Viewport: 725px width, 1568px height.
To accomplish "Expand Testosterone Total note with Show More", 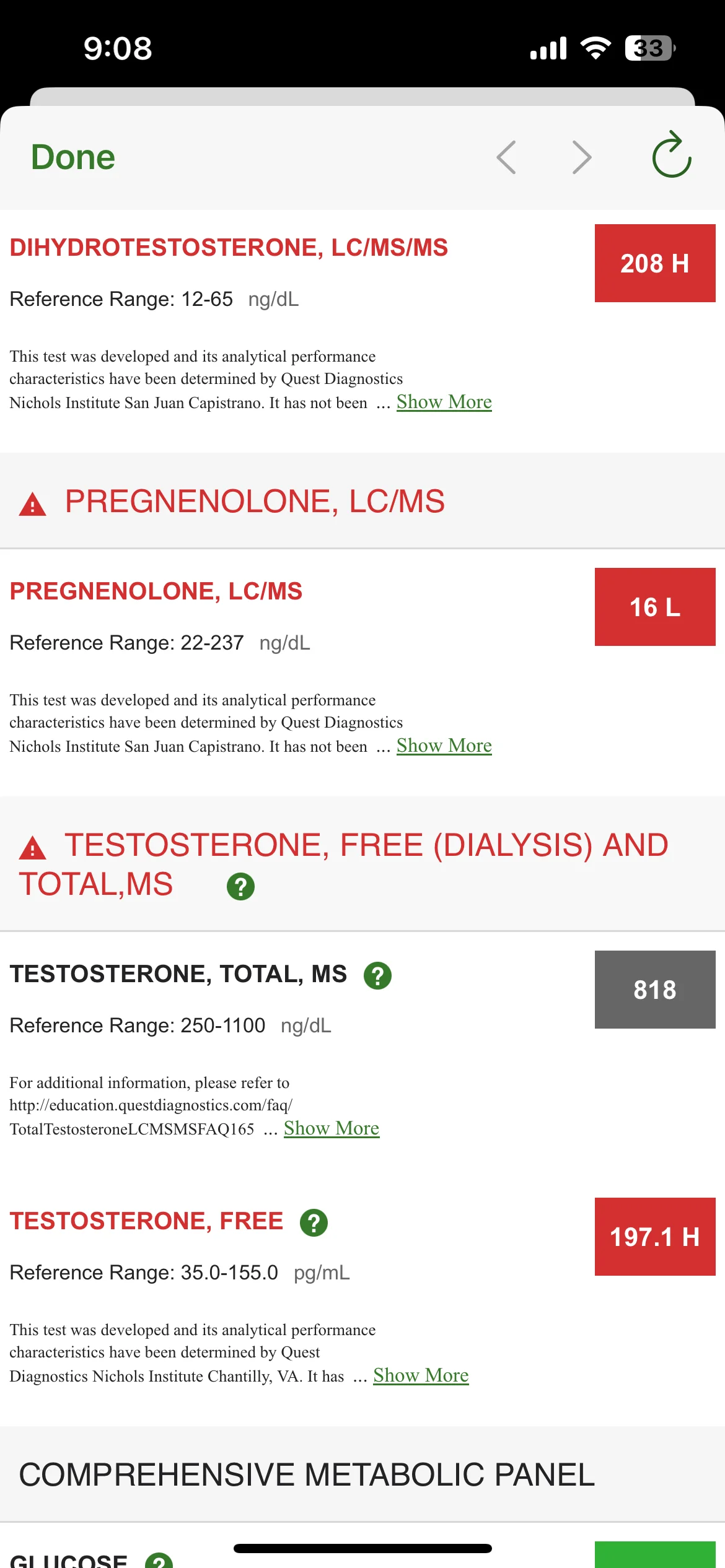I will pyautogui.click(x=332, y=1128).
